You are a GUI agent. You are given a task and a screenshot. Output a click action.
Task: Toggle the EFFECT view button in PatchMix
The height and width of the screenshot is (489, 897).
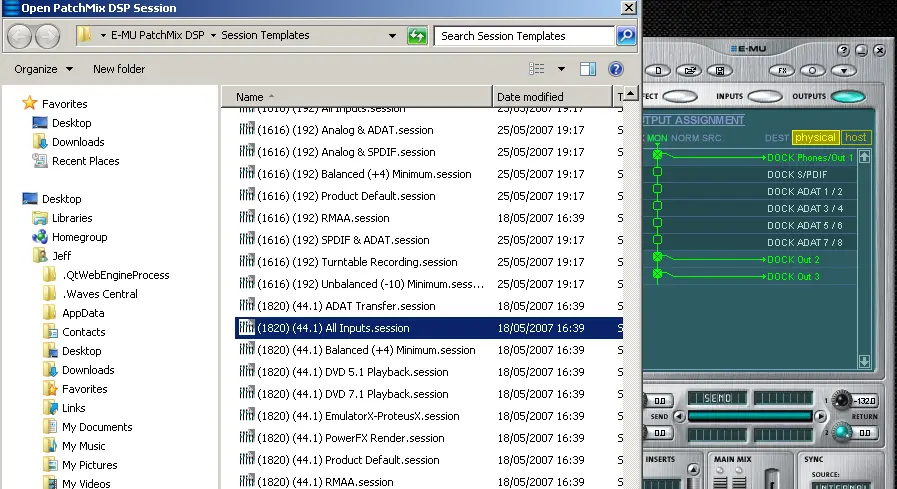[680, 97]
